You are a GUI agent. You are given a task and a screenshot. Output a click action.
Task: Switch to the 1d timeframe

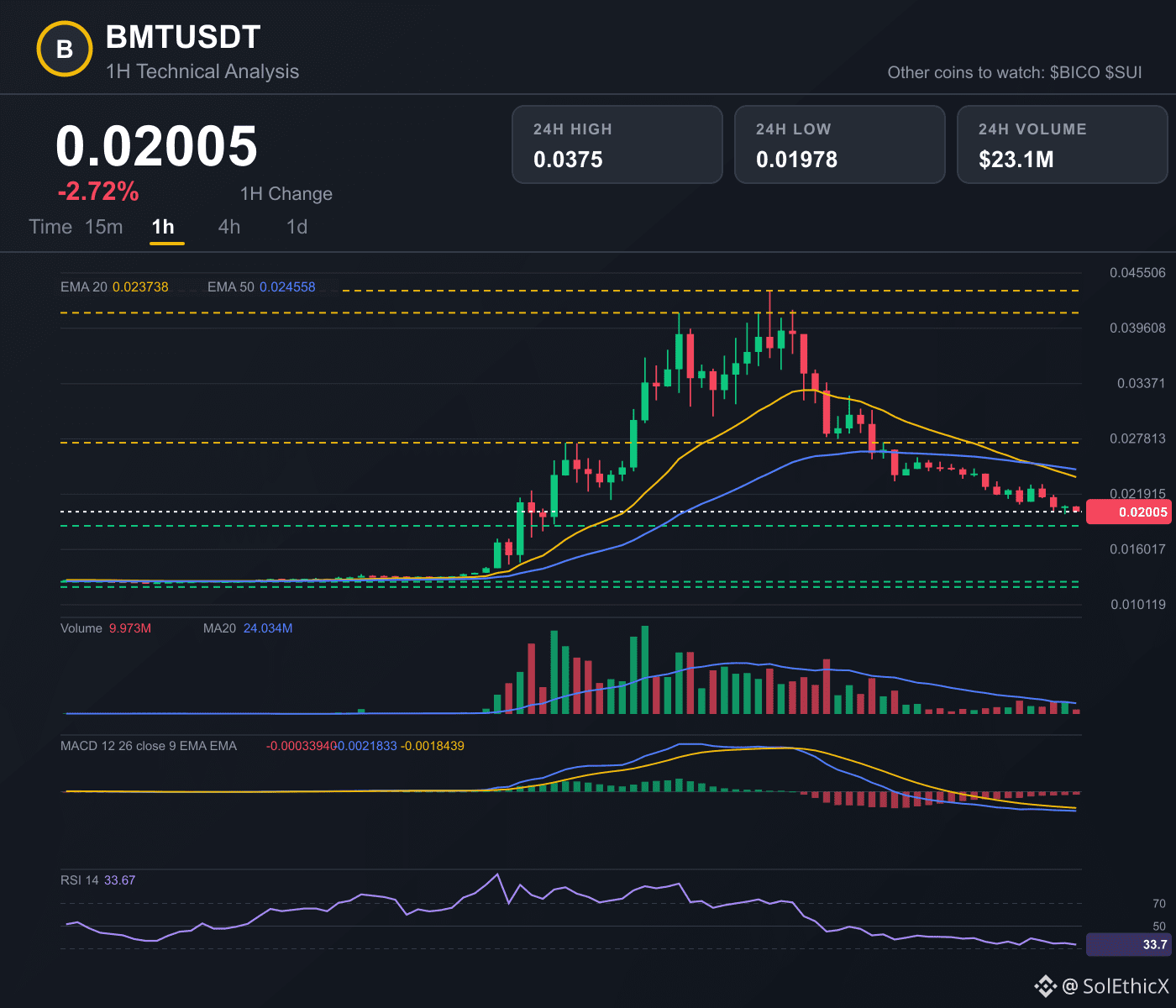click(297, 227)
